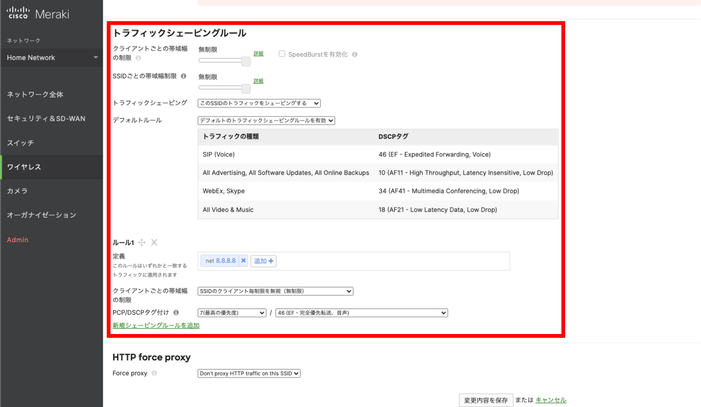Click info icon next to PCP/DSCPタグ付け
This screenshot has height=407, width=701.
[176, 313]
